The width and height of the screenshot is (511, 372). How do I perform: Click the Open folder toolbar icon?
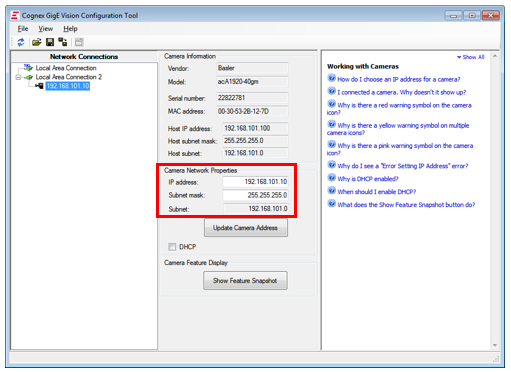coord(36,42)
